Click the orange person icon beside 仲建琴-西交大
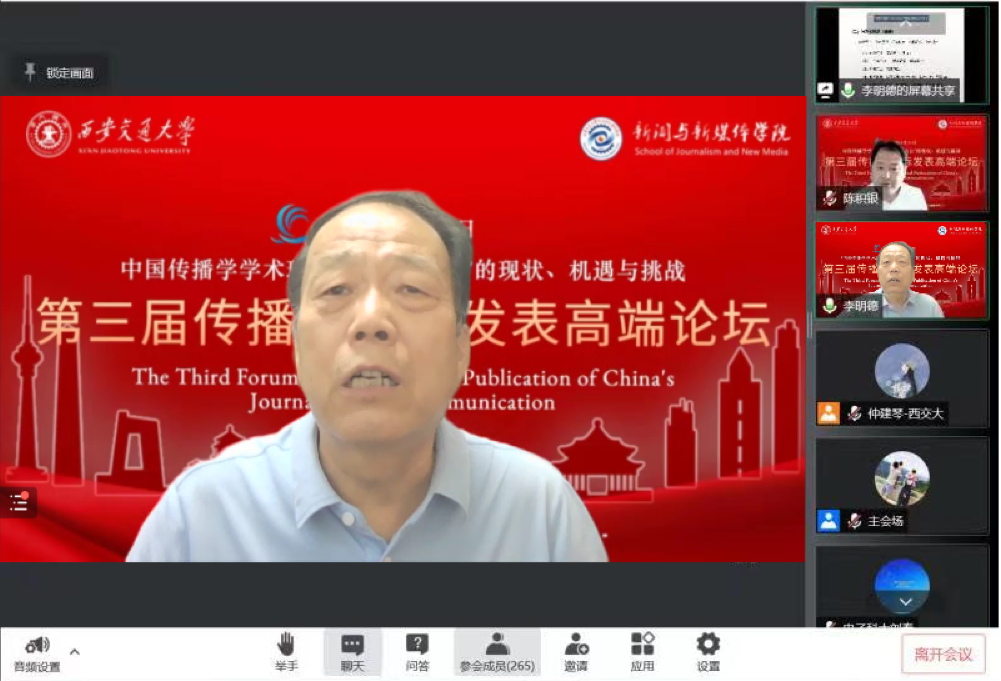The width and height of the screenshot is (1001, 681). [829, 413]
